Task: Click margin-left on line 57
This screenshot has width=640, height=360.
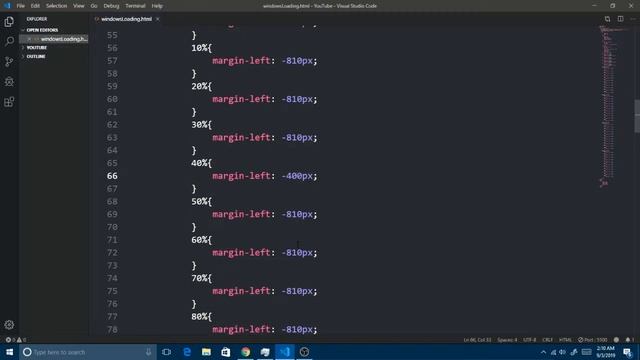Action: (241, 61)
